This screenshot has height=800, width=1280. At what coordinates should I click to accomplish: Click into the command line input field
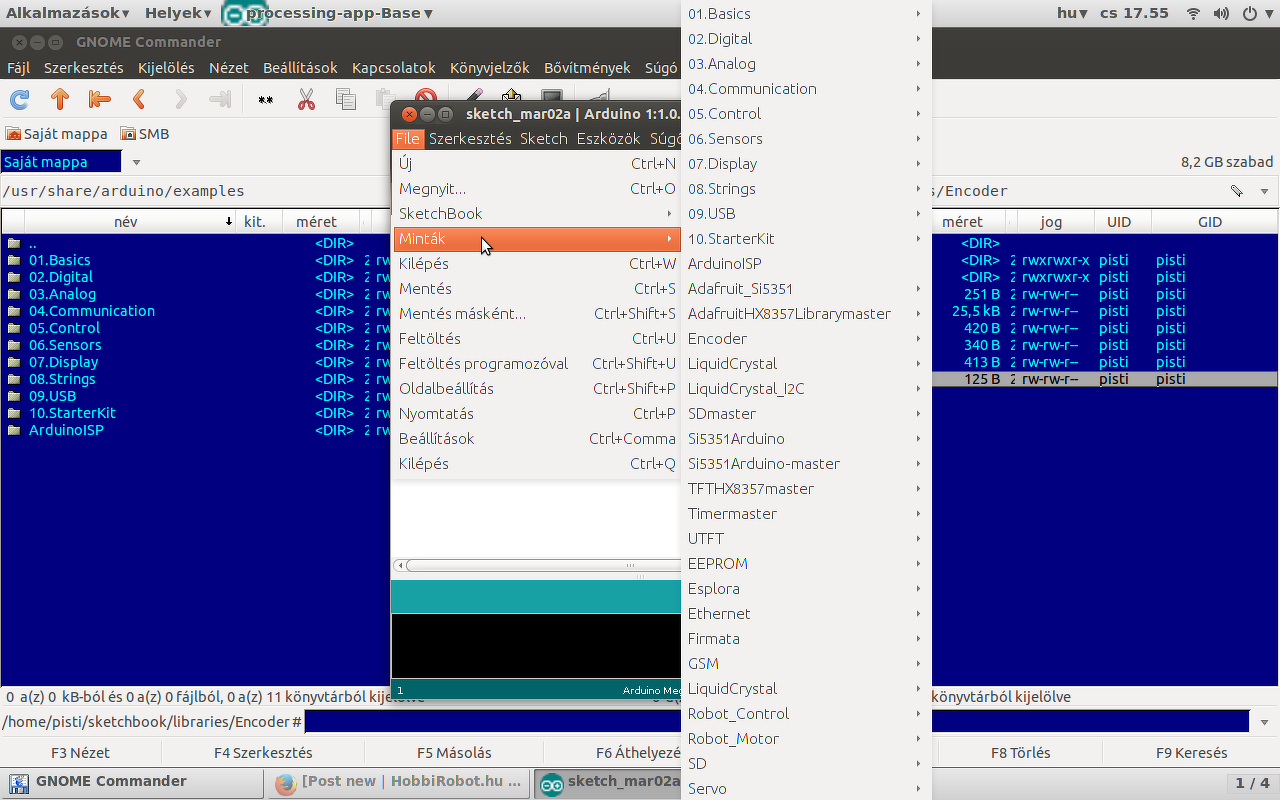click(777, 722)
